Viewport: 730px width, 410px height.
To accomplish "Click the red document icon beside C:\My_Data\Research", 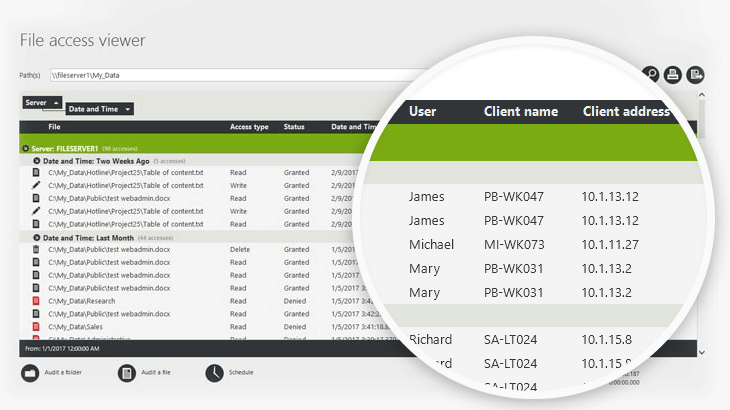I will (x=36, y=300).
